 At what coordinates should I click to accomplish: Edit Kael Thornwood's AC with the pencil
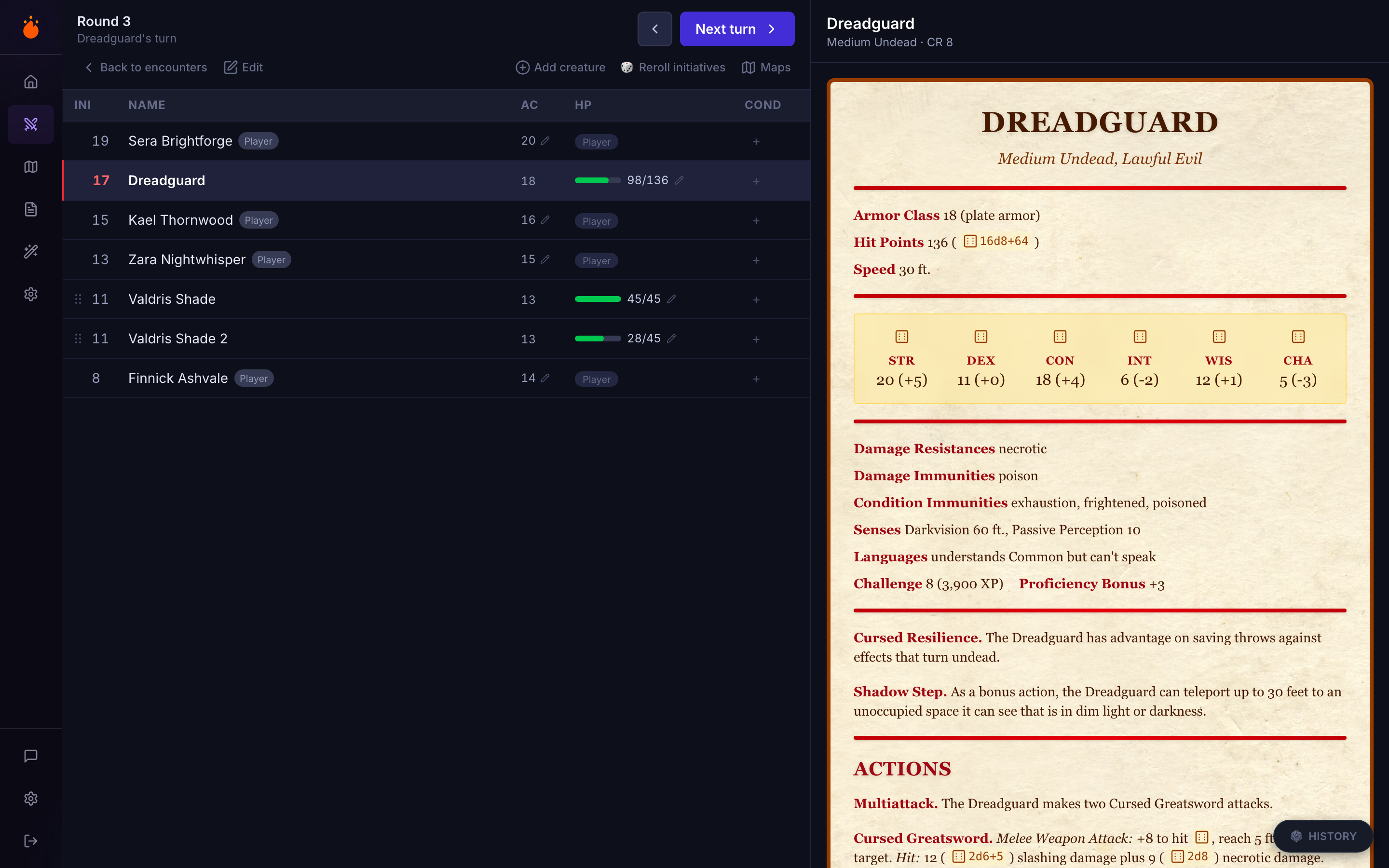click(545, 219)
